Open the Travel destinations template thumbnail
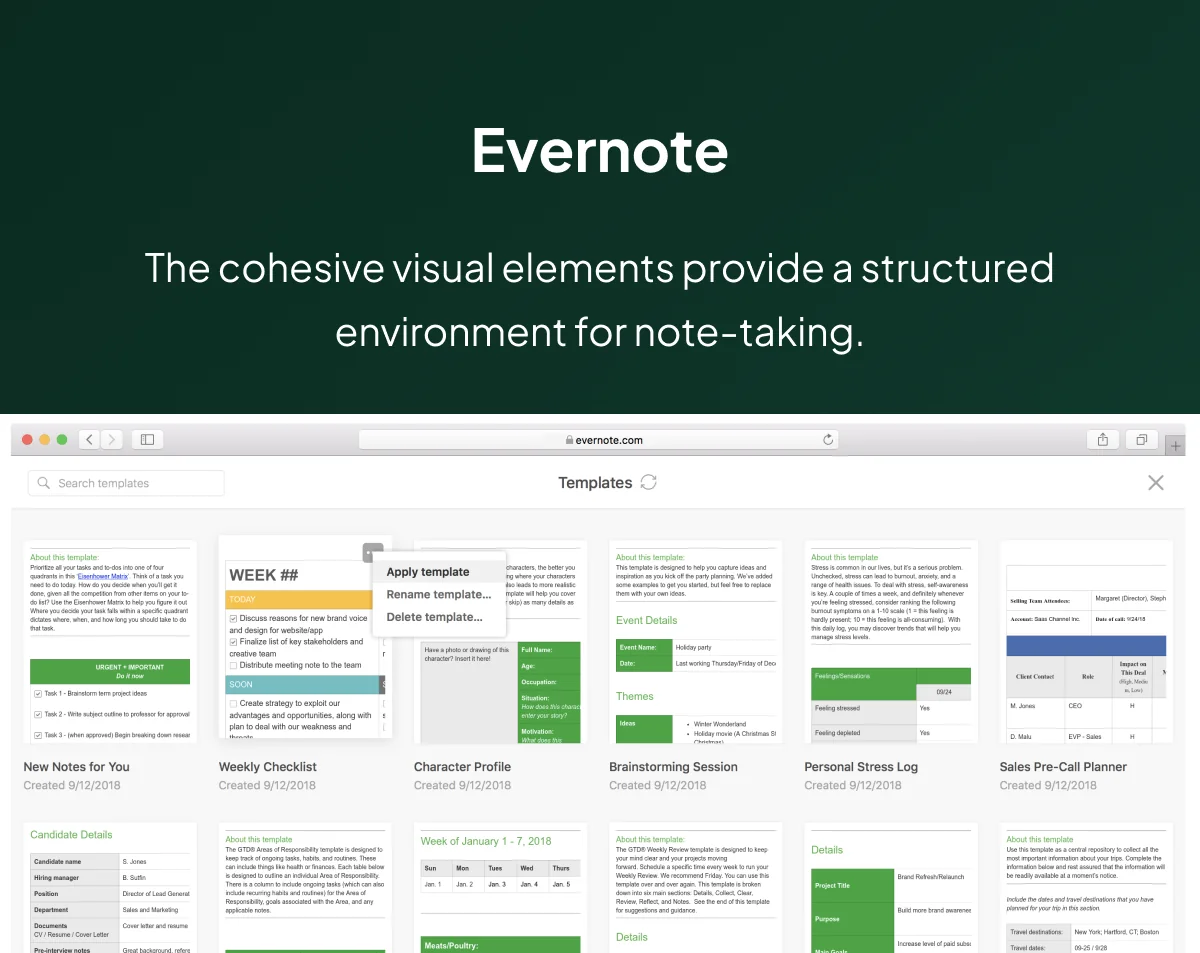The image size is (1200, 953). pyautogui.click(x=1086, y=888)
